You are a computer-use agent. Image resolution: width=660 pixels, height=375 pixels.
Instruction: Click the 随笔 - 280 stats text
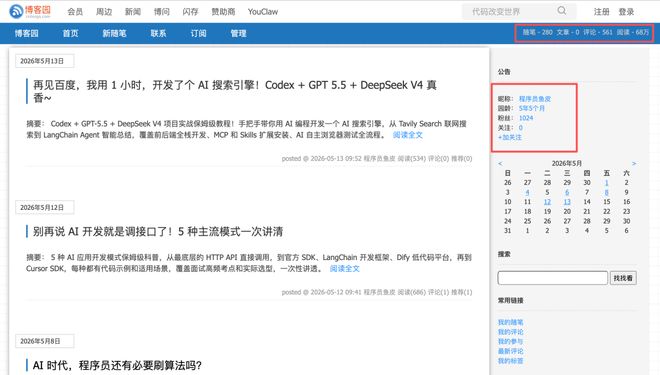(538, 32)
